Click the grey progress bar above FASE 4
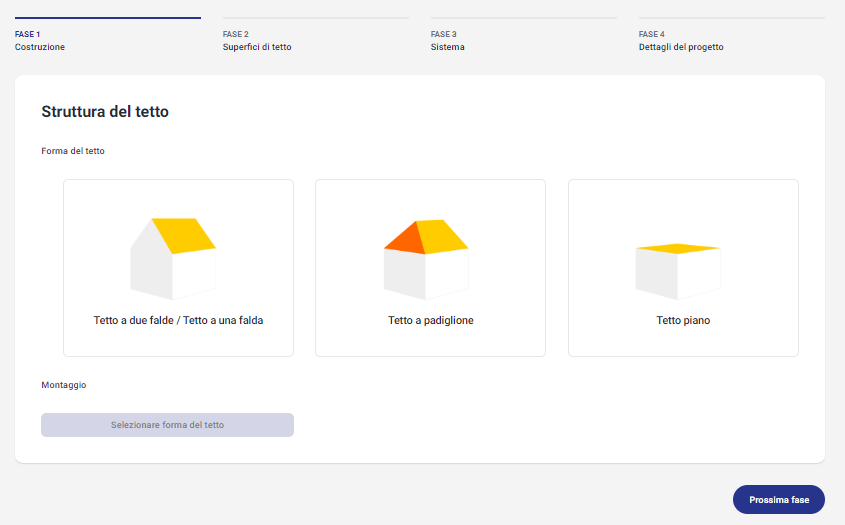Image resolution: width=845 pixels, height=525 pixels. point(732,18)
